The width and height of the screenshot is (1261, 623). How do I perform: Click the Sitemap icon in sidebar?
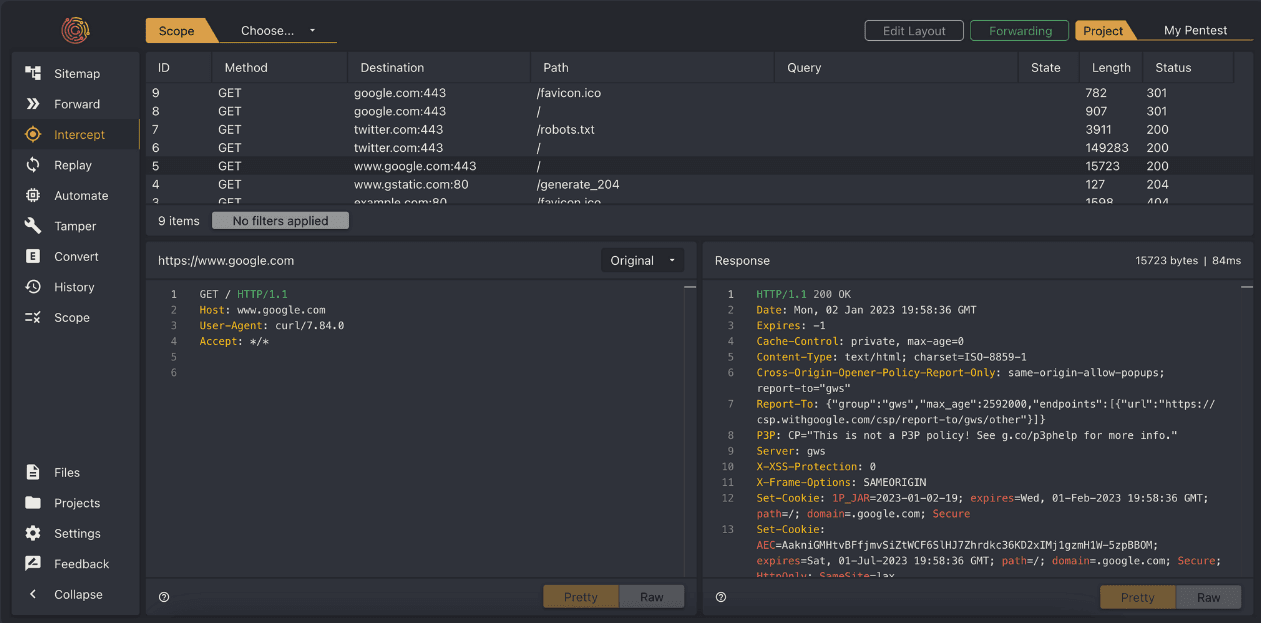[x=33, y=74]
